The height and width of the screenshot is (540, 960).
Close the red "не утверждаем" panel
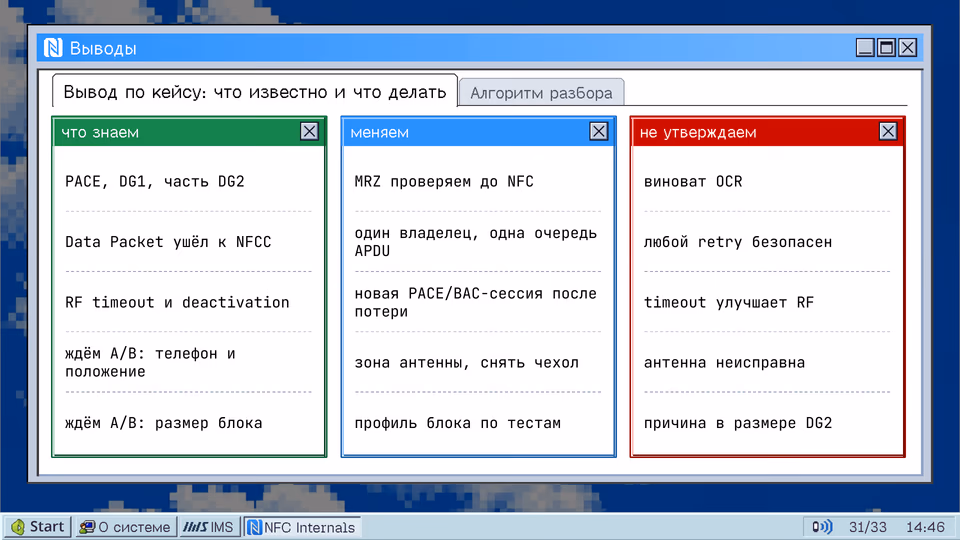(x=888, y=131)
